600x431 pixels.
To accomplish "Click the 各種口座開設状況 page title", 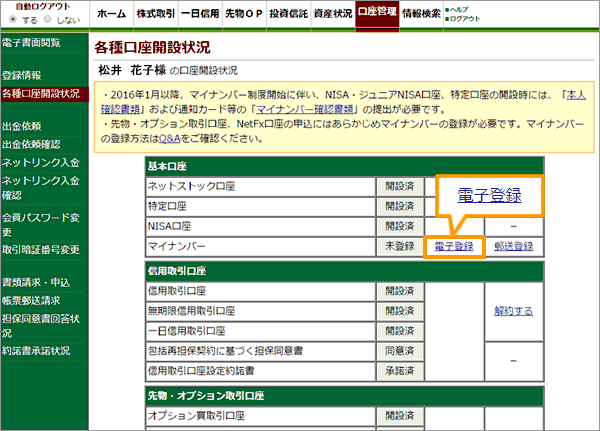I will pos(152,48).
